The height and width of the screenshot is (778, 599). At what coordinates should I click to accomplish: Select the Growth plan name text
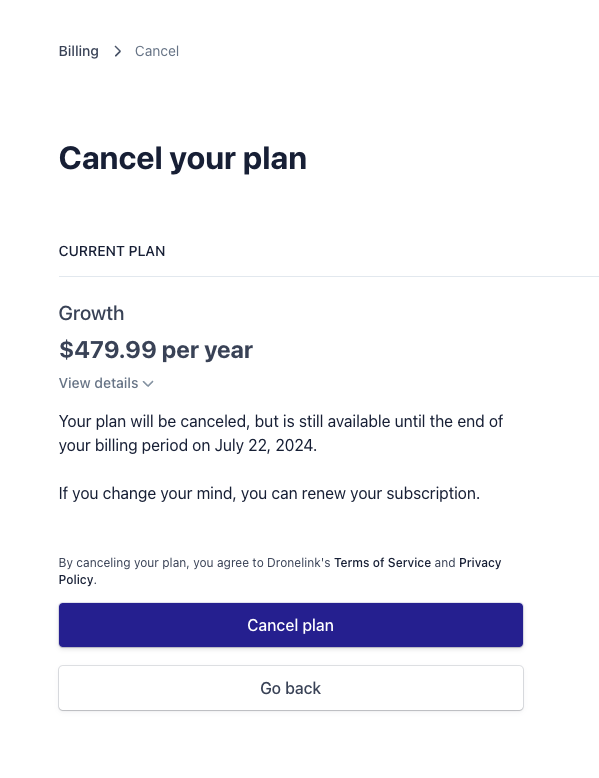[91, 314]
